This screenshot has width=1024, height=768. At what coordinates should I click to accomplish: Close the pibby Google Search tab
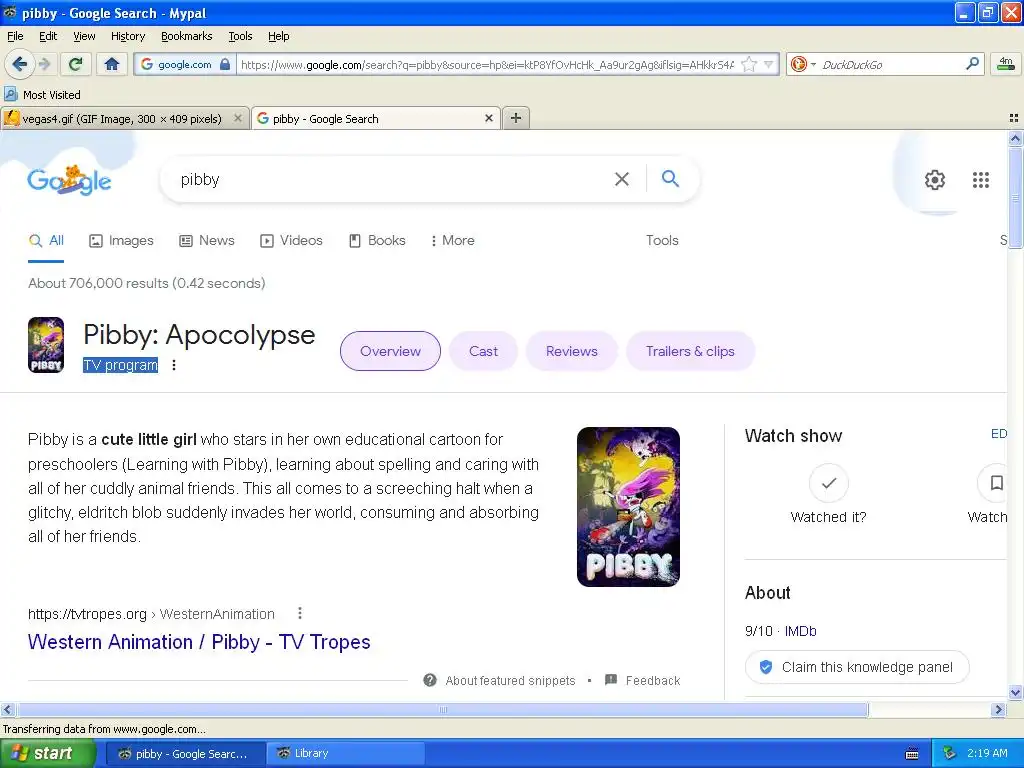(x=488, y=118)
